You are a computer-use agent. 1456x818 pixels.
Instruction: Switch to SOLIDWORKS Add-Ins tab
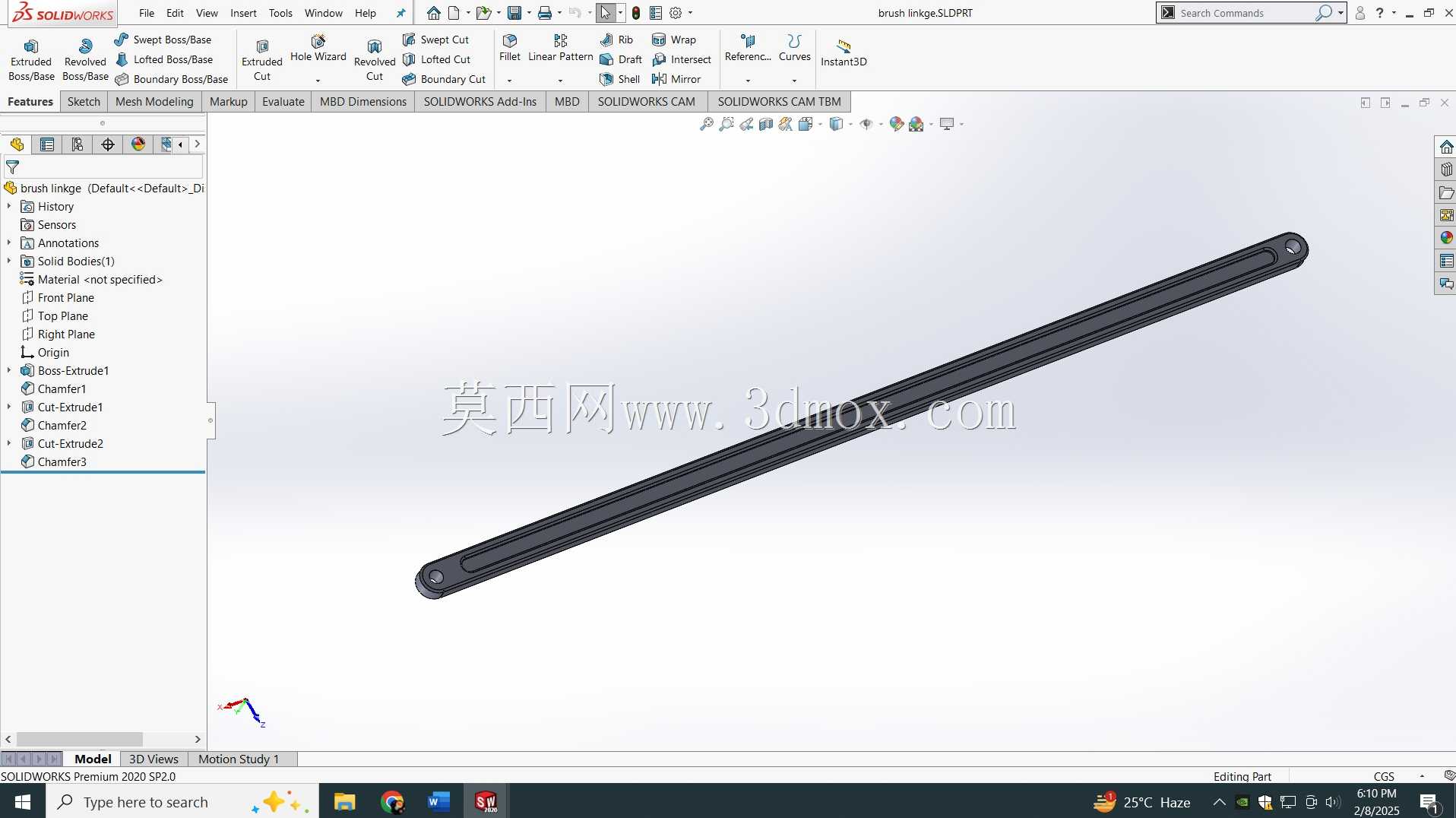coord(480,102)
